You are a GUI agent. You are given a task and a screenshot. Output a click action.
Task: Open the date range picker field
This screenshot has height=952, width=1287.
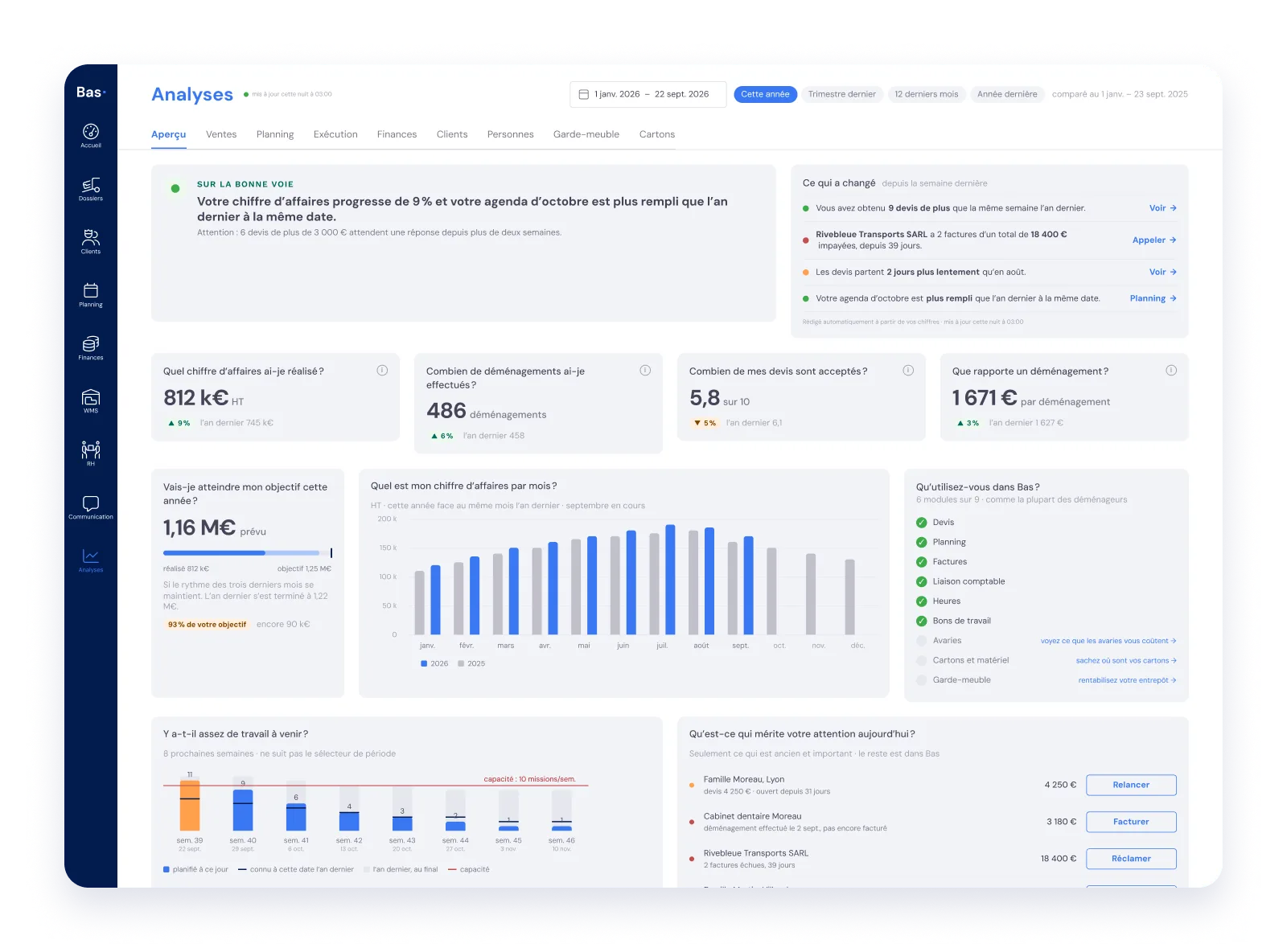pyautogui.click(x=648, y=94)
